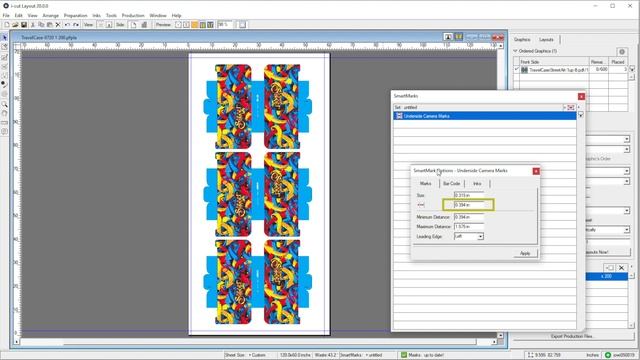Open the dropdown just below Graphics Order
The height and width of the screenshot is (360, 640).
(626, 171)
